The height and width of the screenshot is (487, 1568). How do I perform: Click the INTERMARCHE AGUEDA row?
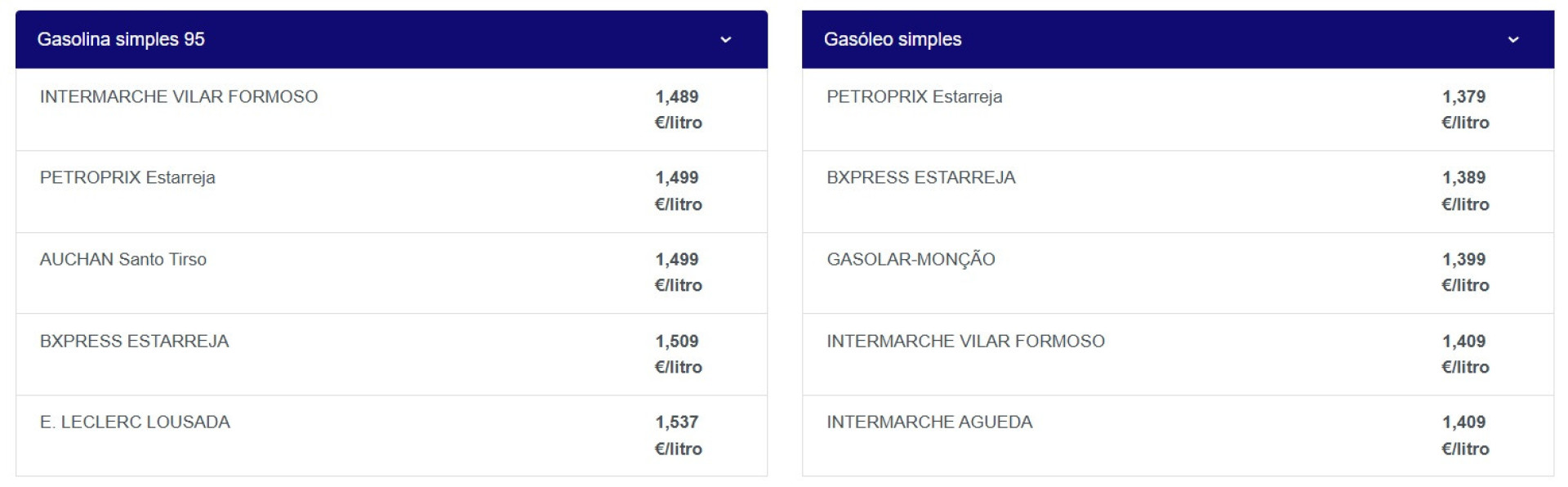[929, 422]
